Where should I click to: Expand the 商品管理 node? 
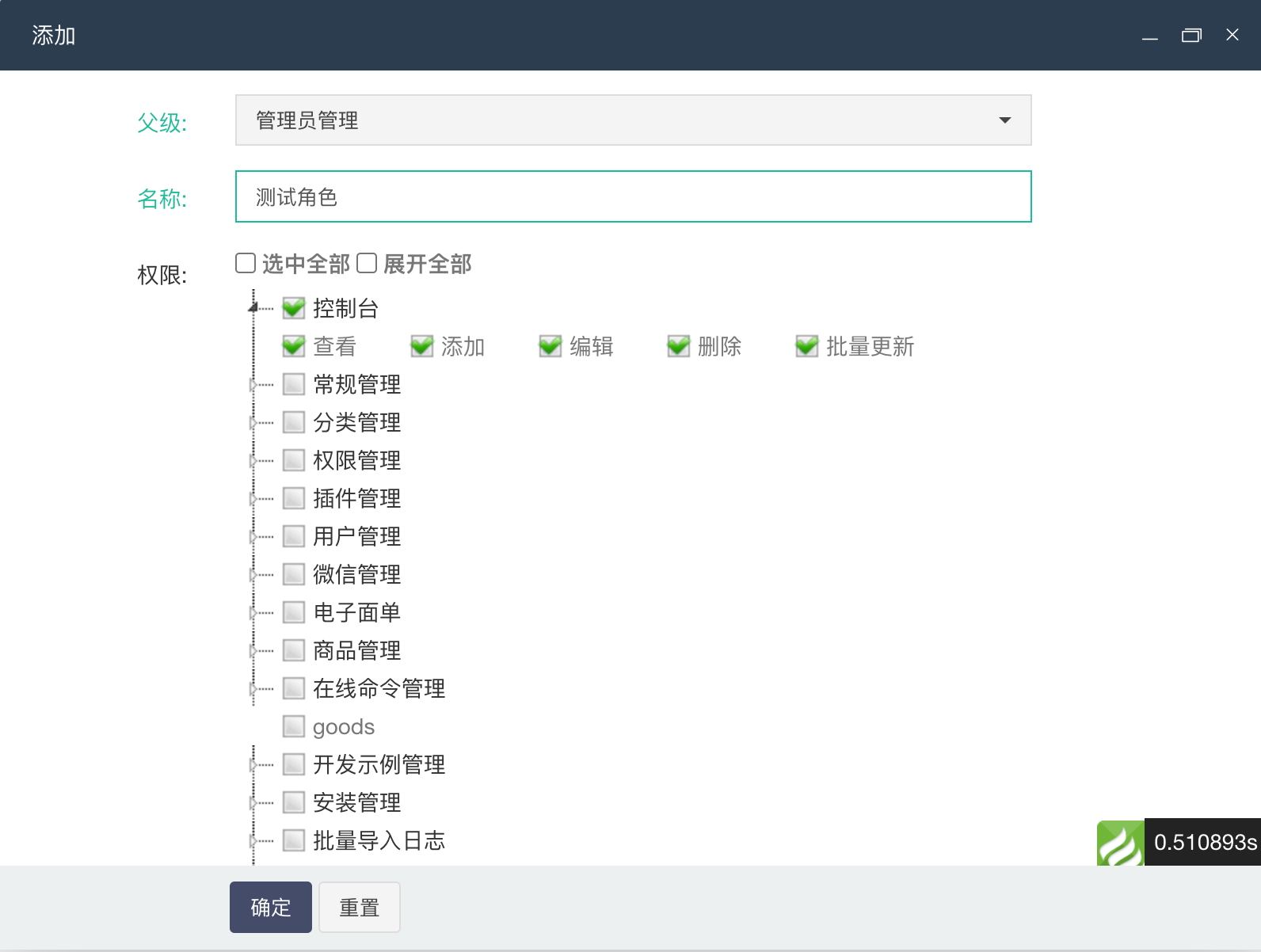[x=253, y=651]
